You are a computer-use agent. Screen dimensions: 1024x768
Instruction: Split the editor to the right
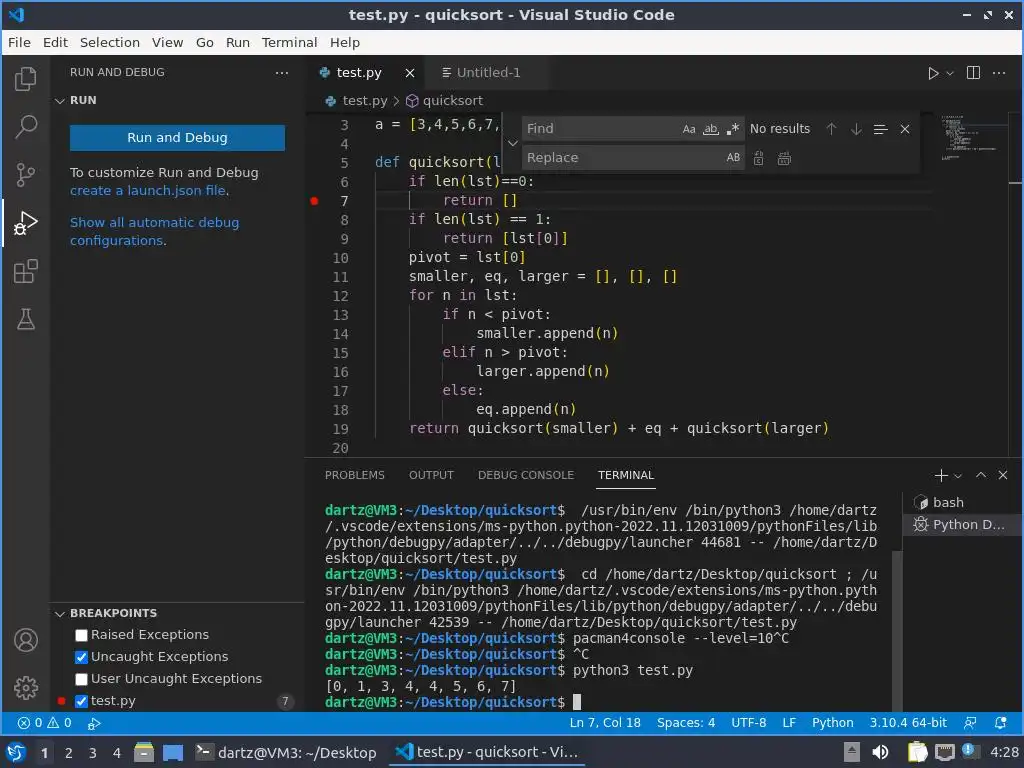(973, 72)
